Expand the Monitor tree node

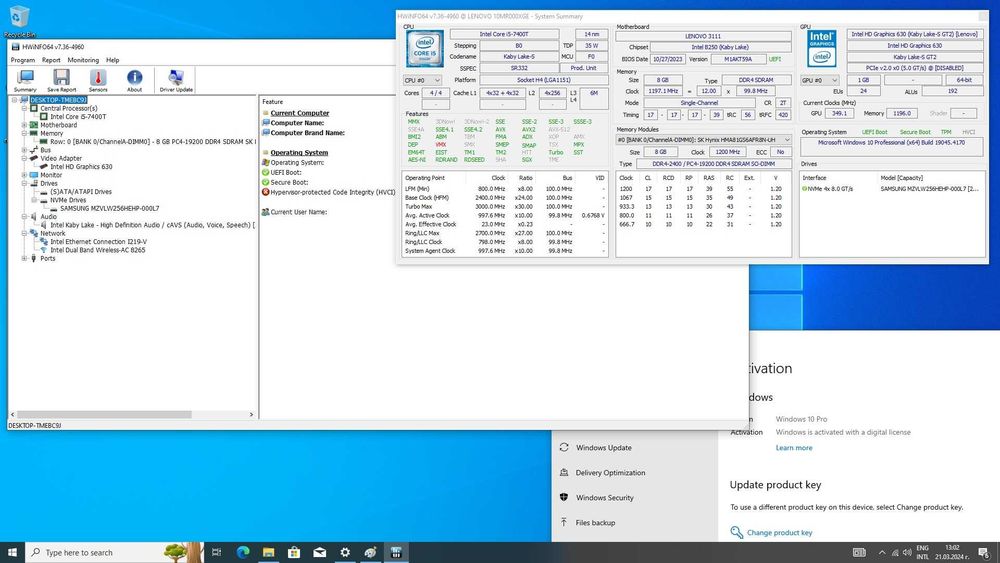pos(24,175)
